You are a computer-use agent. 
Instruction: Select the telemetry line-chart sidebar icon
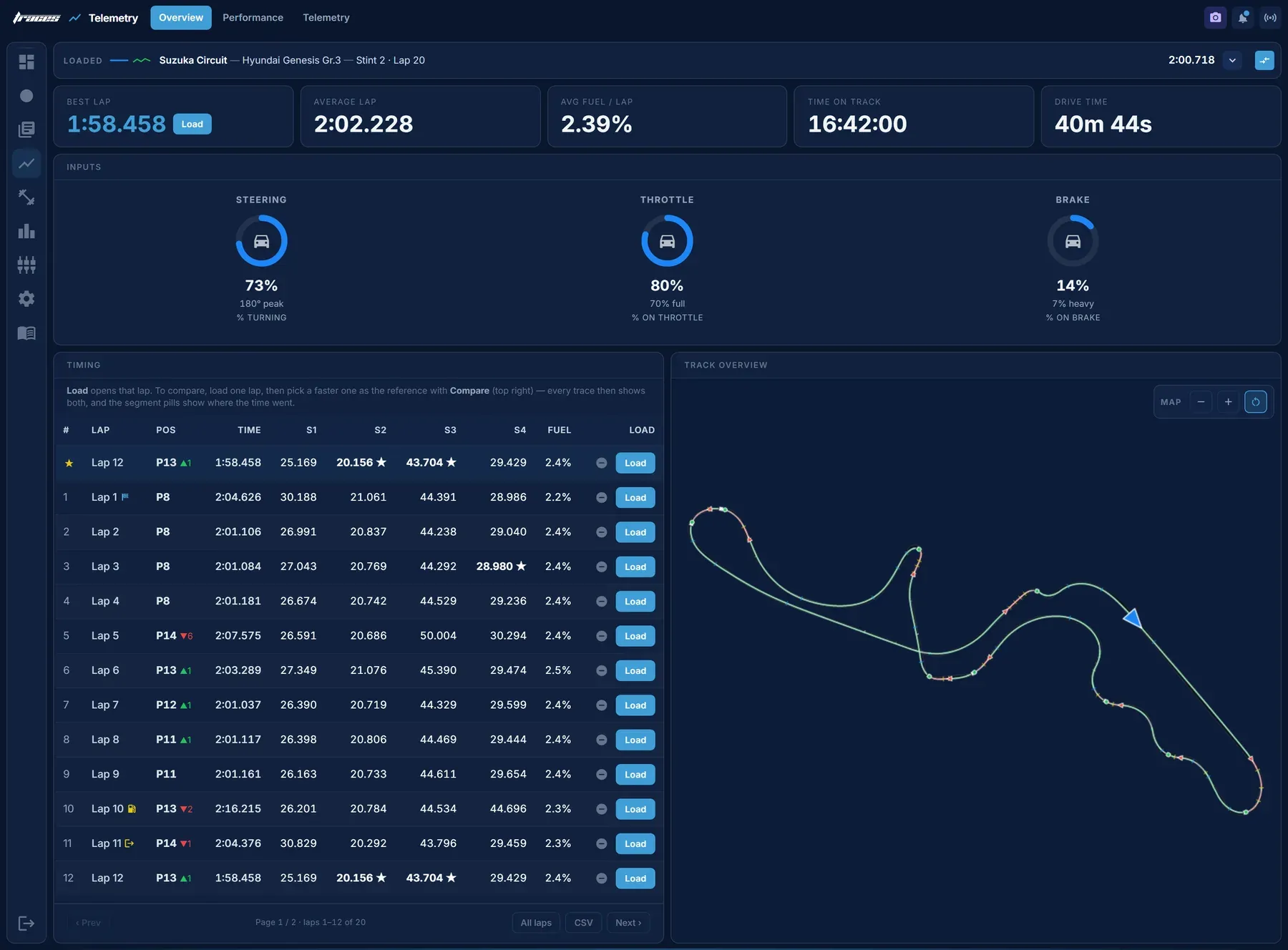click(x=26, y=163)
